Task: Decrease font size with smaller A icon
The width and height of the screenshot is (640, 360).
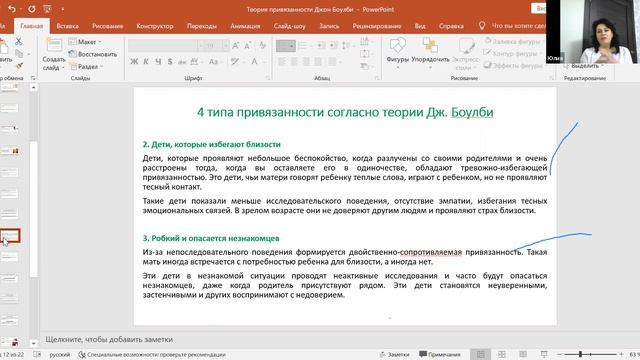Action: coord(247,46)
